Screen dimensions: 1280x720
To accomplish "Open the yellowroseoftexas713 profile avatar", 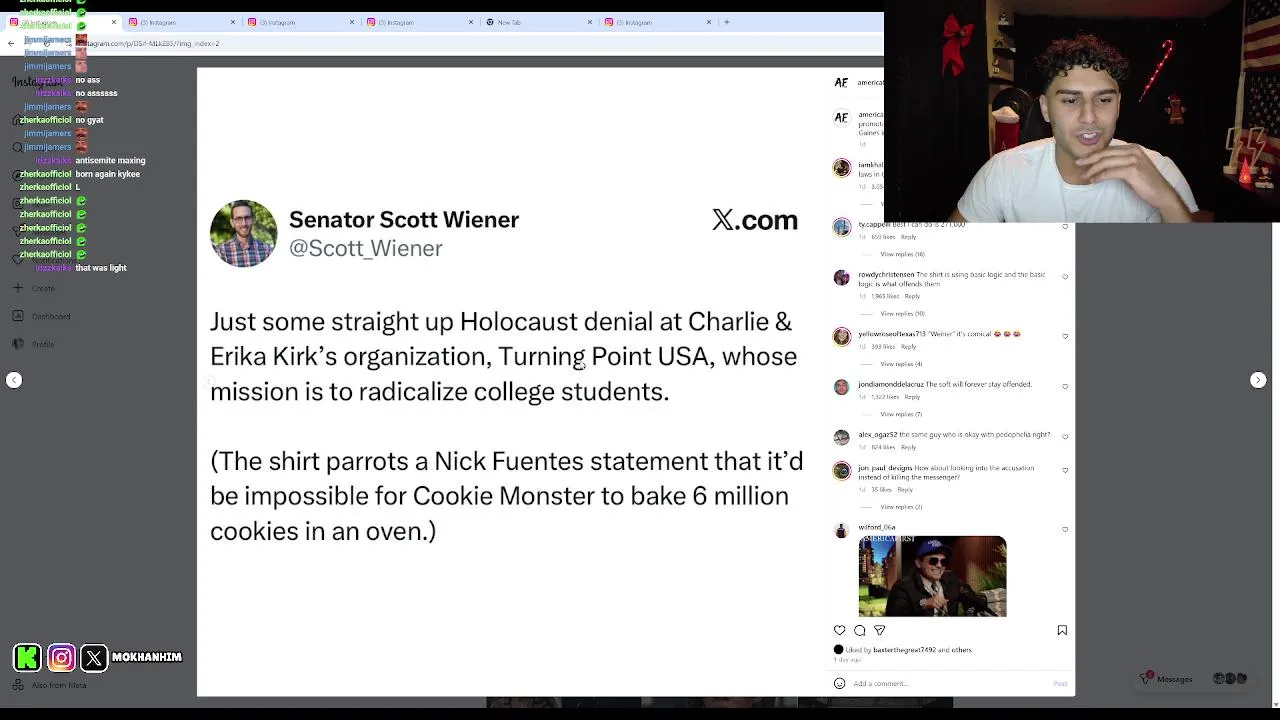I will (842, 337).
